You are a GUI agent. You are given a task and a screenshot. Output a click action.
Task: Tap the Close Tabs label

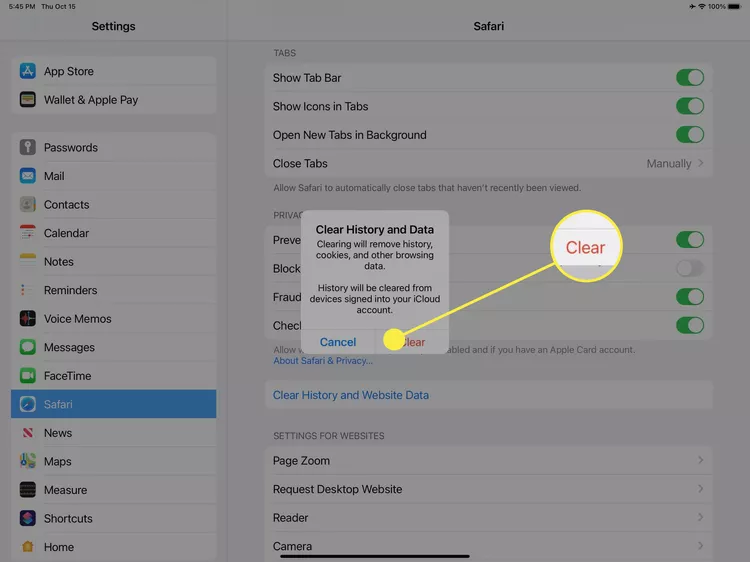[x=300, y=164]
